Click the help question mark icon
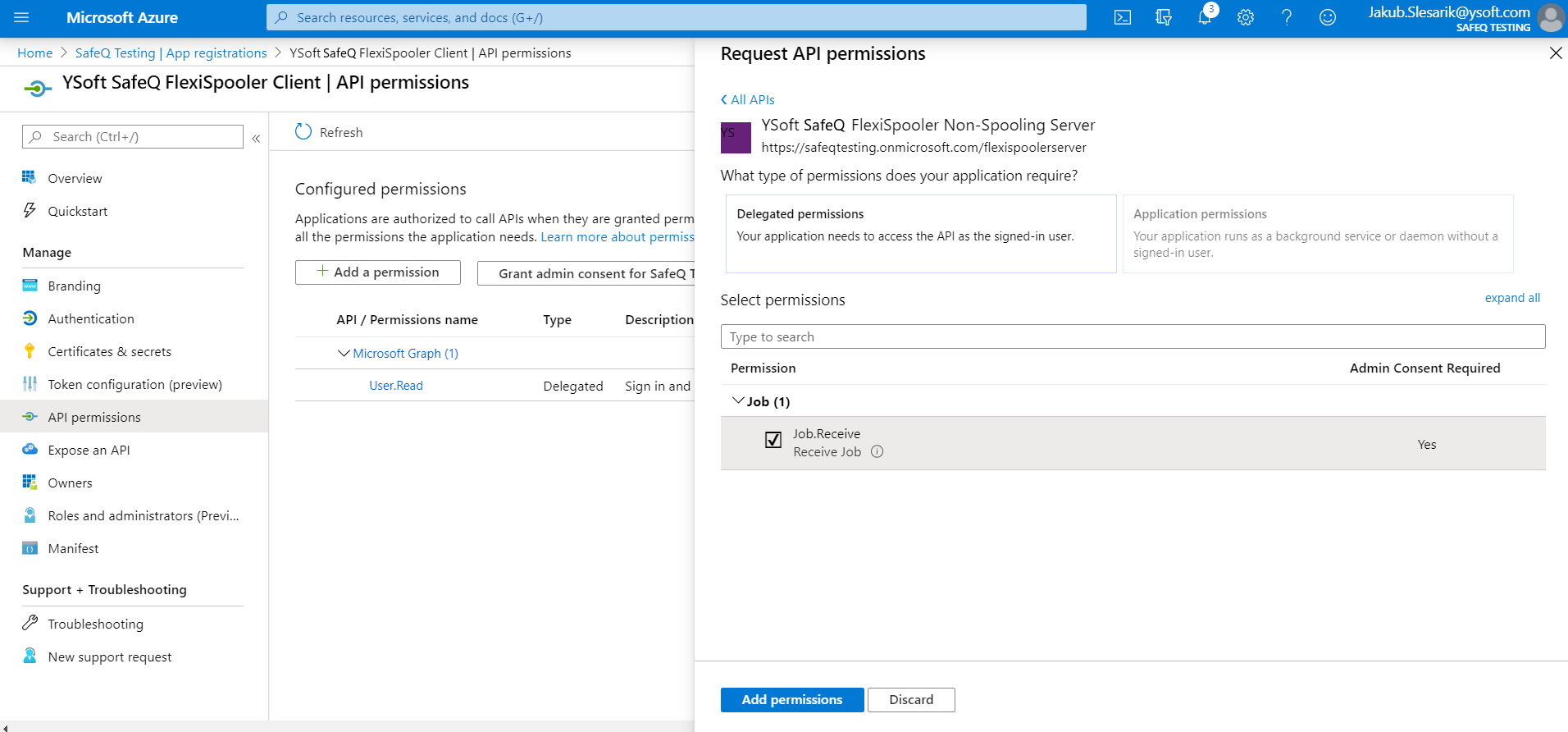1568x732 pixels. coord(1286,17)
